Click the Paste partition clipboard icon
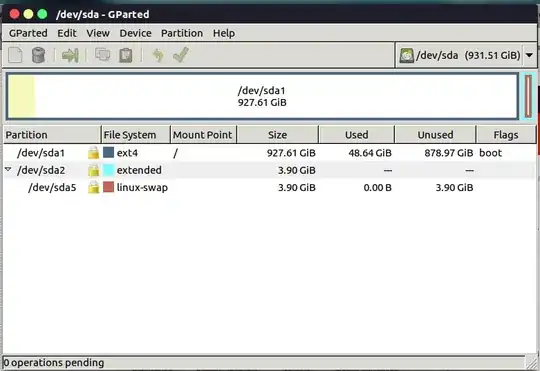 click(x=126, y=55)
